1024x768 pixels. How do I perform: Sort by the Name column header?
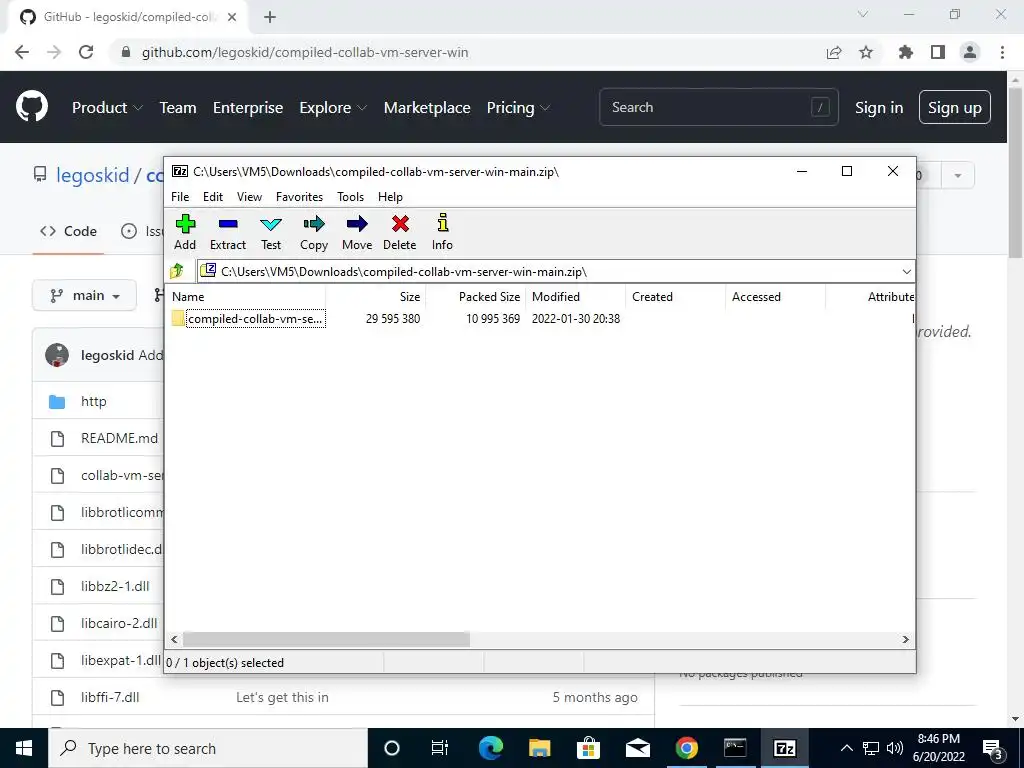[x=246, y=296]
